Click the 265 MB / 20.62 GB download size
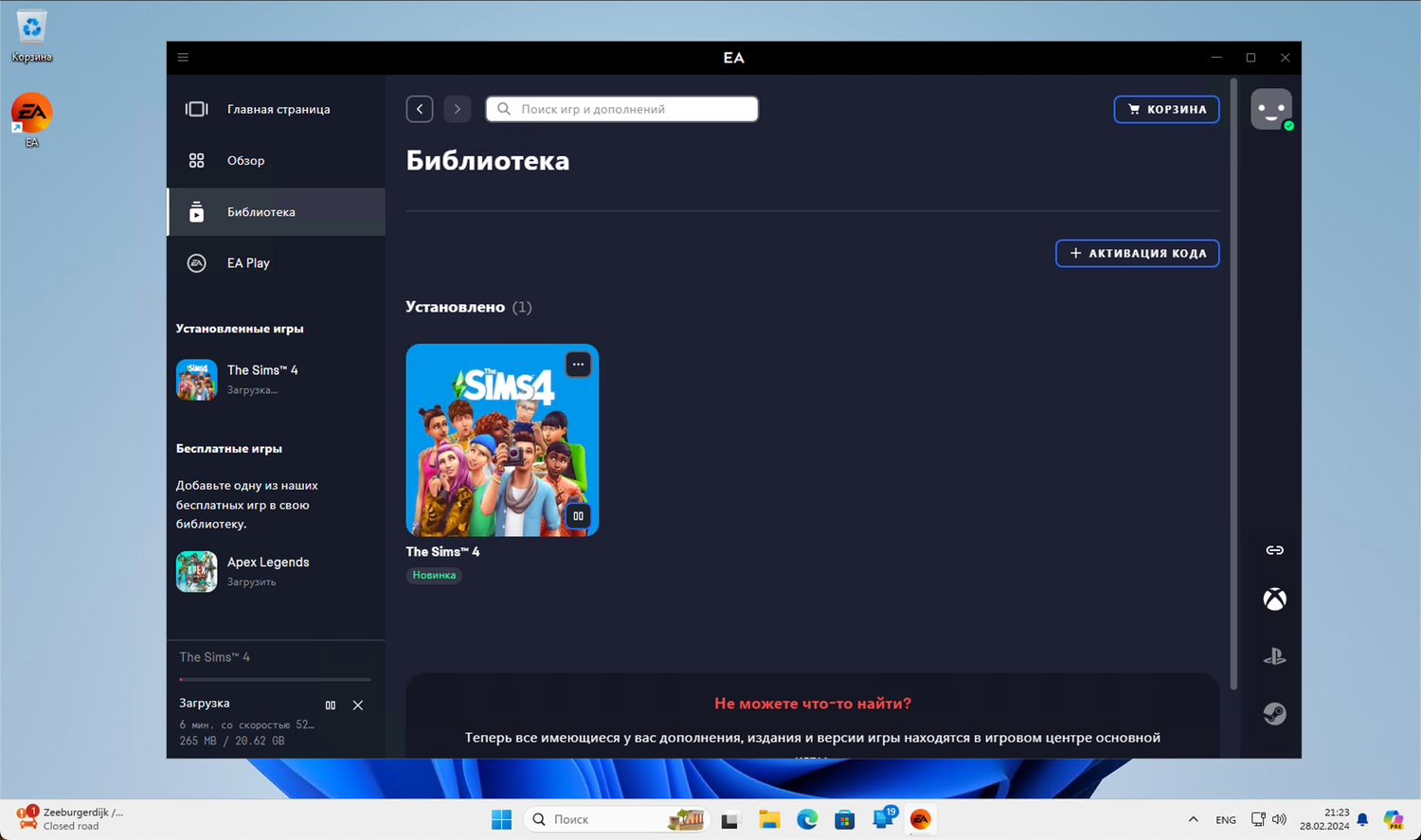 [232, 741]
